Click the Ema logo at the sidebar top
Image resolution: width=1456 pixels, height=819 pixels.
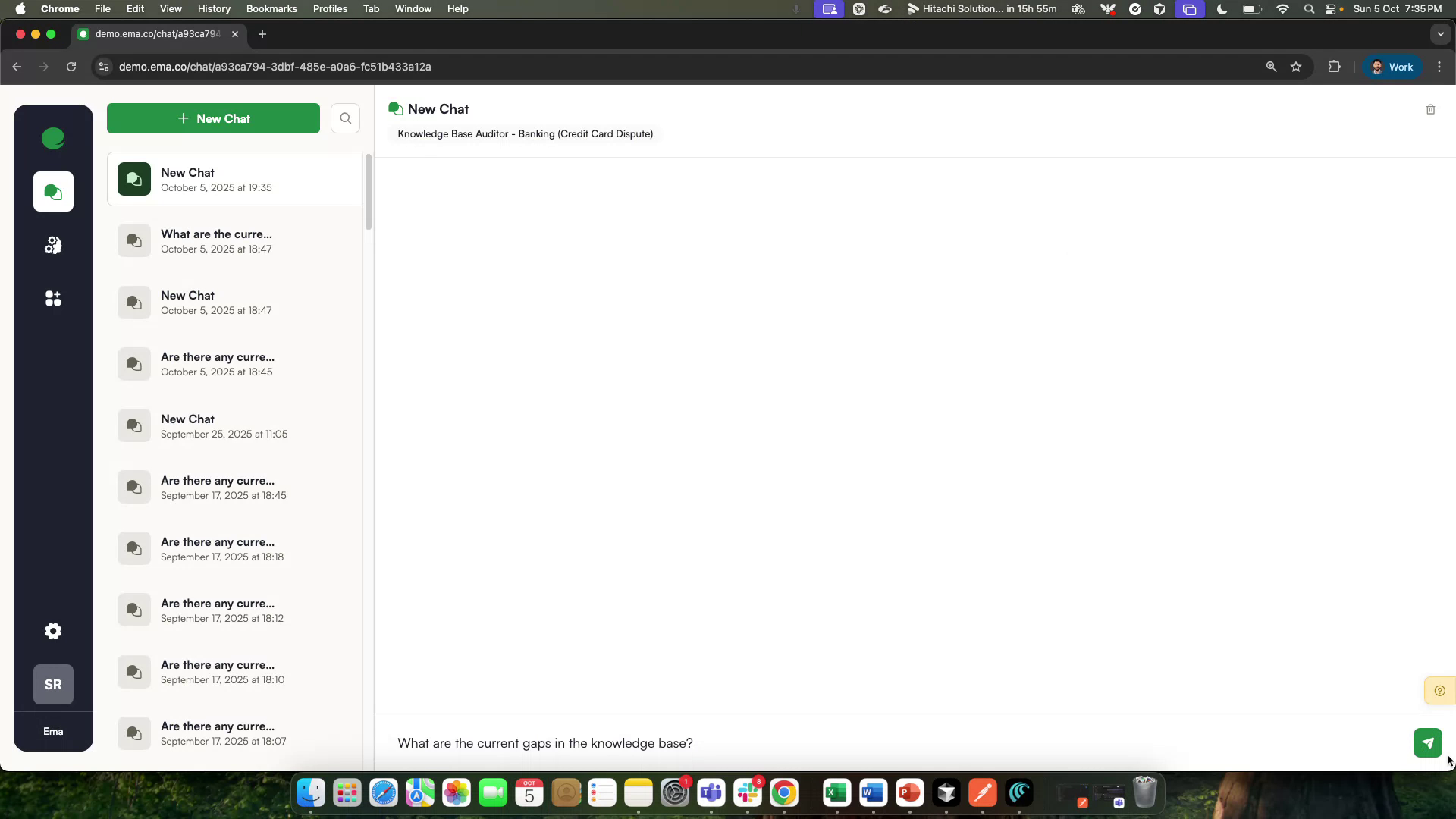coord(52,139)
